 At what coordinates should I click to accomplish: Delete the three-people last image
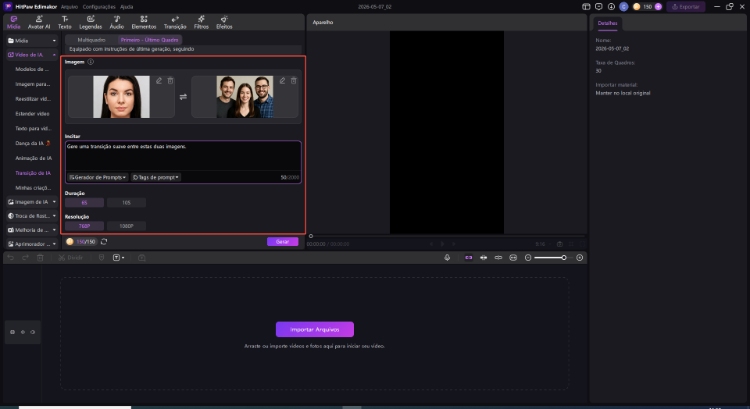(x=294, y=81)
